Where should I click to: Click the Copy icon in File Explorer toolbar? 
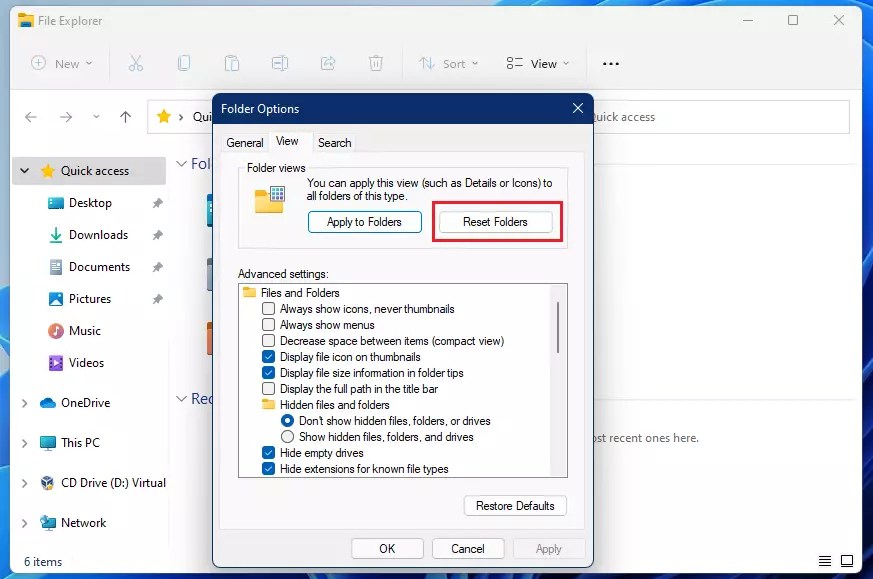tap(184, 62)
